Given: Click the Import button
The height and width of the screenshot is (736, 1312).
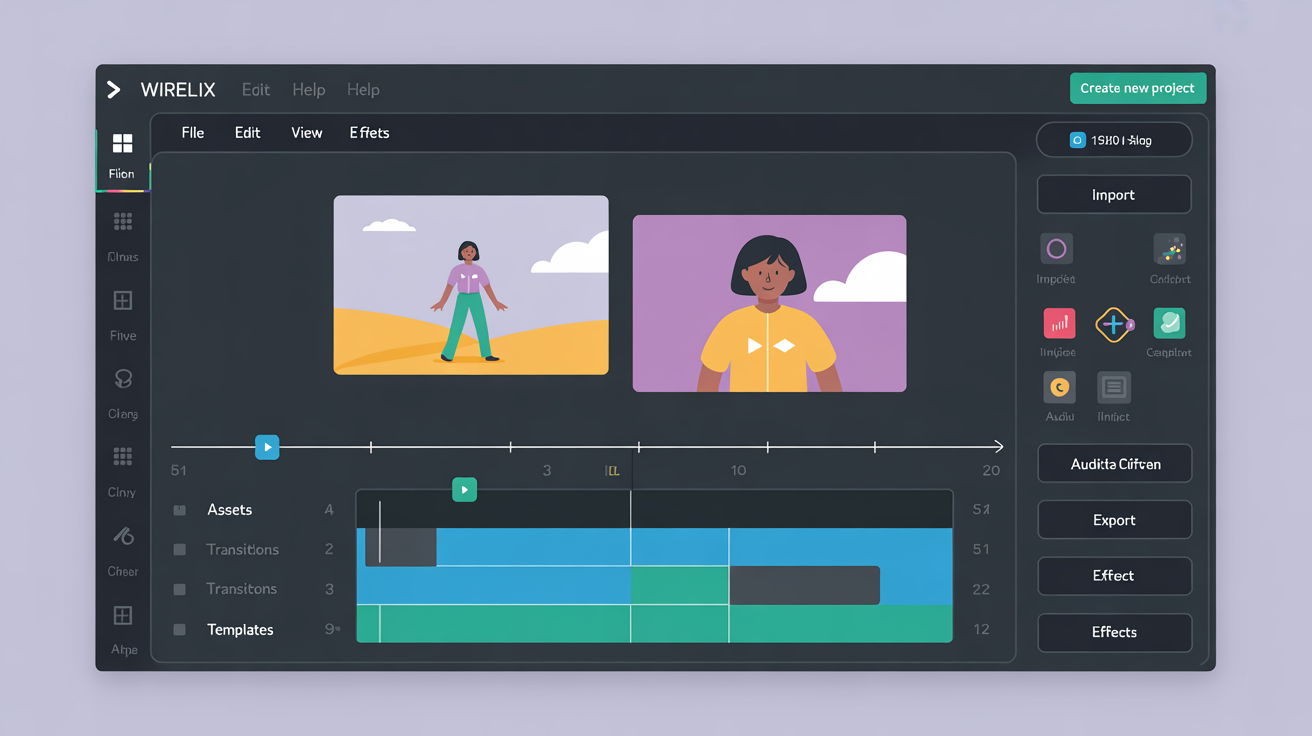Looking at the screenshot, I should pos(1114,195).
